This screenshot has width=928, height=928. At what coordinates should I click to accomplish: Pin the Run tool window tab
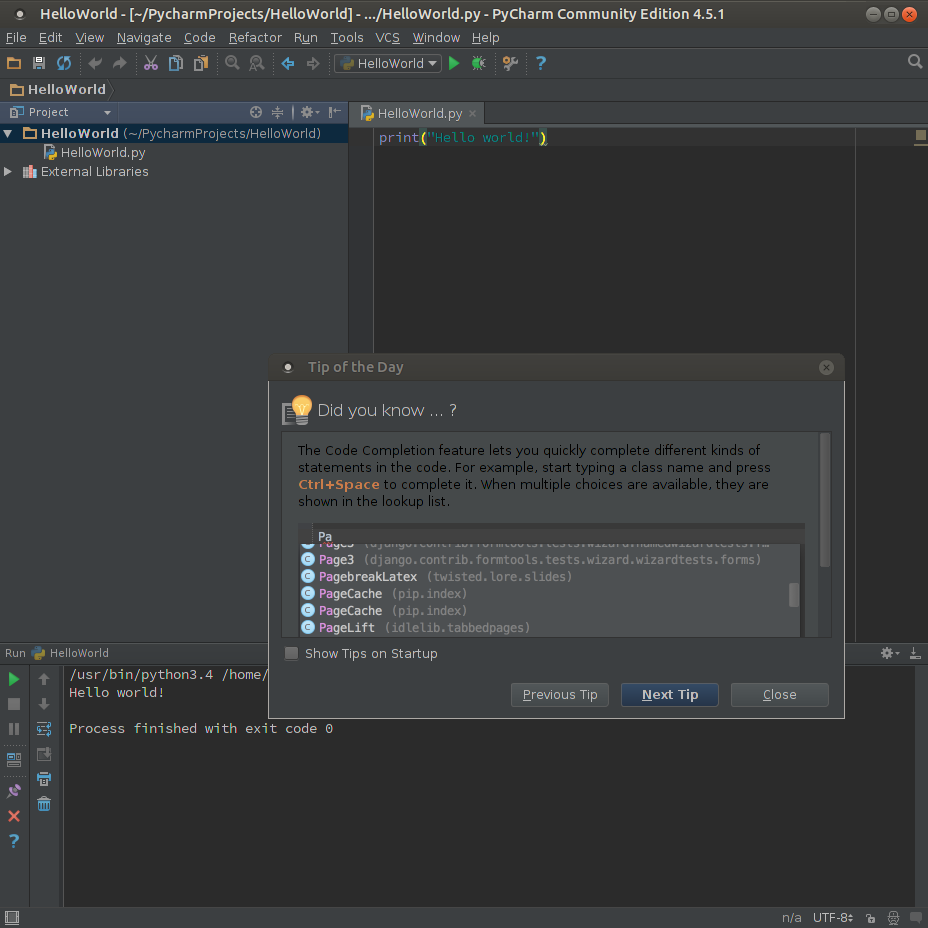[x=13, y=789]
